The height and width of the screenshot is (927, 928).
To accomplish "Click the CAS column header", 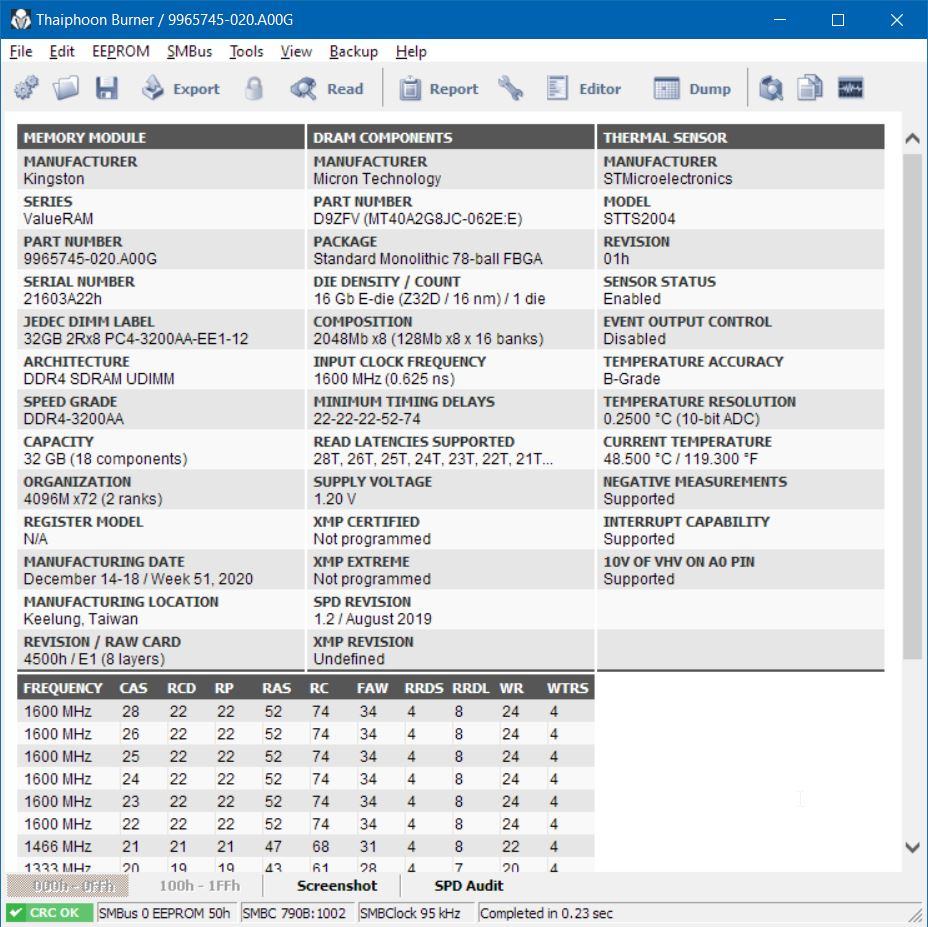I will tap(133, 688).
